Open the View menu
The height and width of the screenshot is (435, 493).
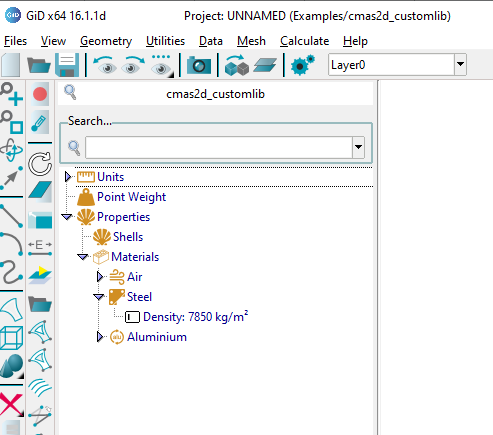(53, 41)
